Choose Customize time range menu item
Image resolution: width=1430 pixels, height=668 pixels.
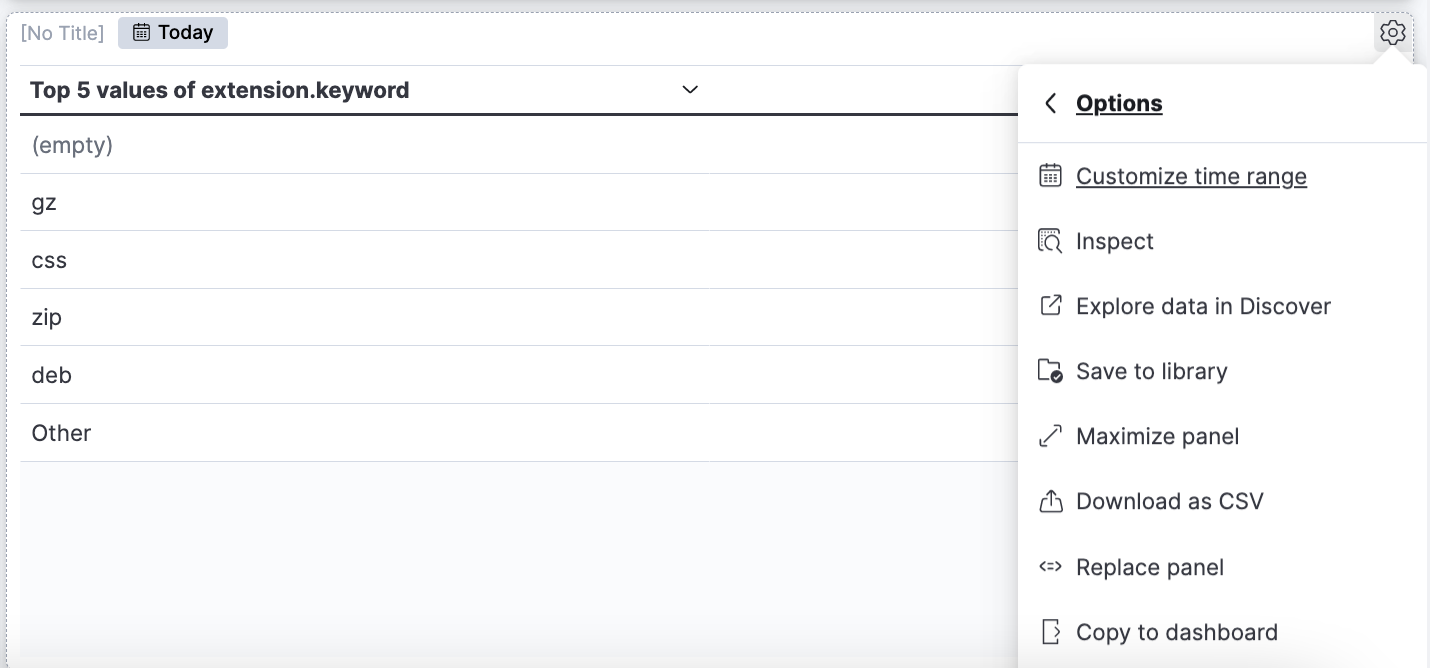[x=1191, y=176]
